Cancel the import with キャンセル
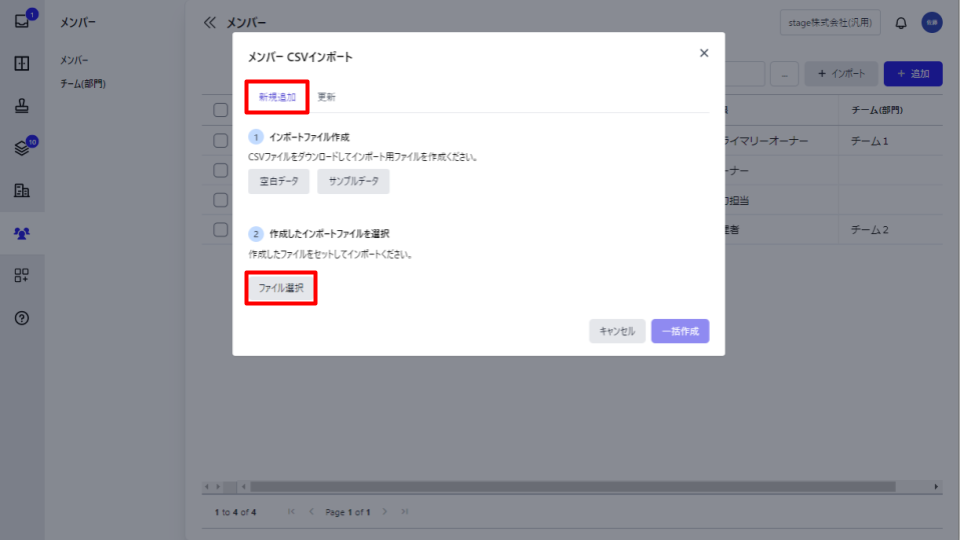The height and width of the screenshot is (540, 960). pos(617,331)
